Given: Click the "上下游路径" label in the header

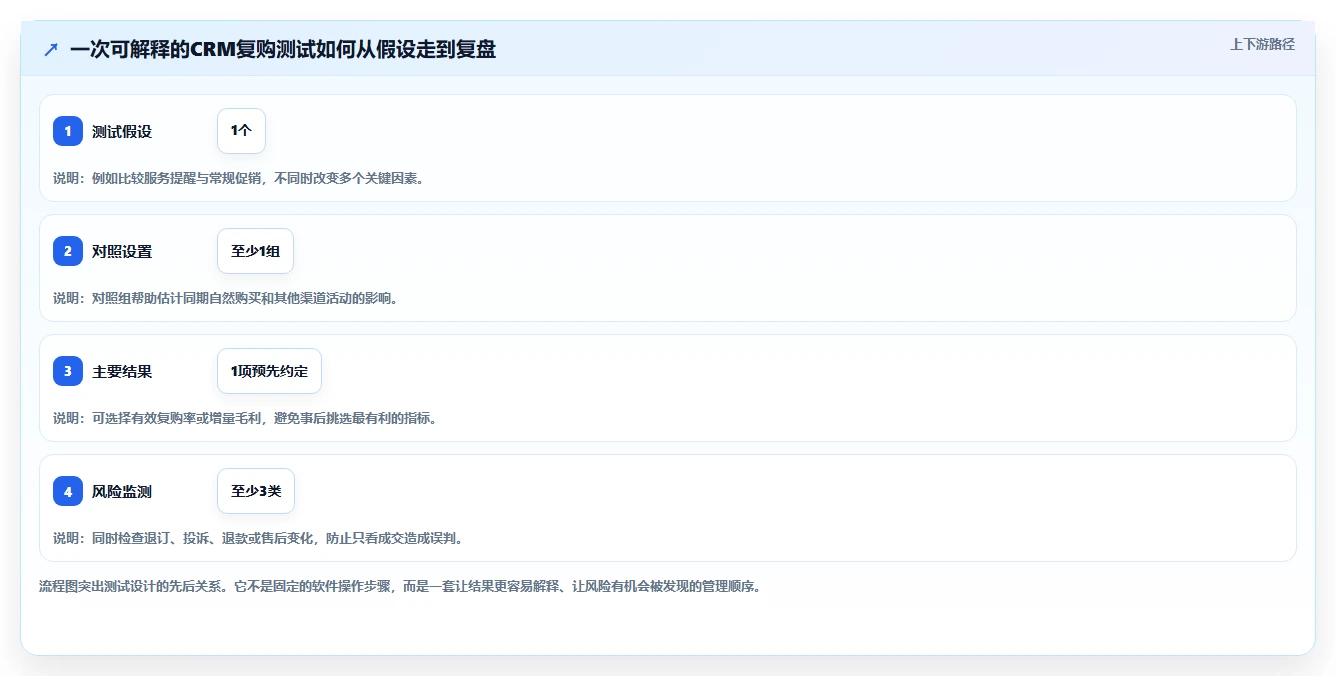Looking at the screenshot, I should pyautogui.click(x=1262, y=44).
